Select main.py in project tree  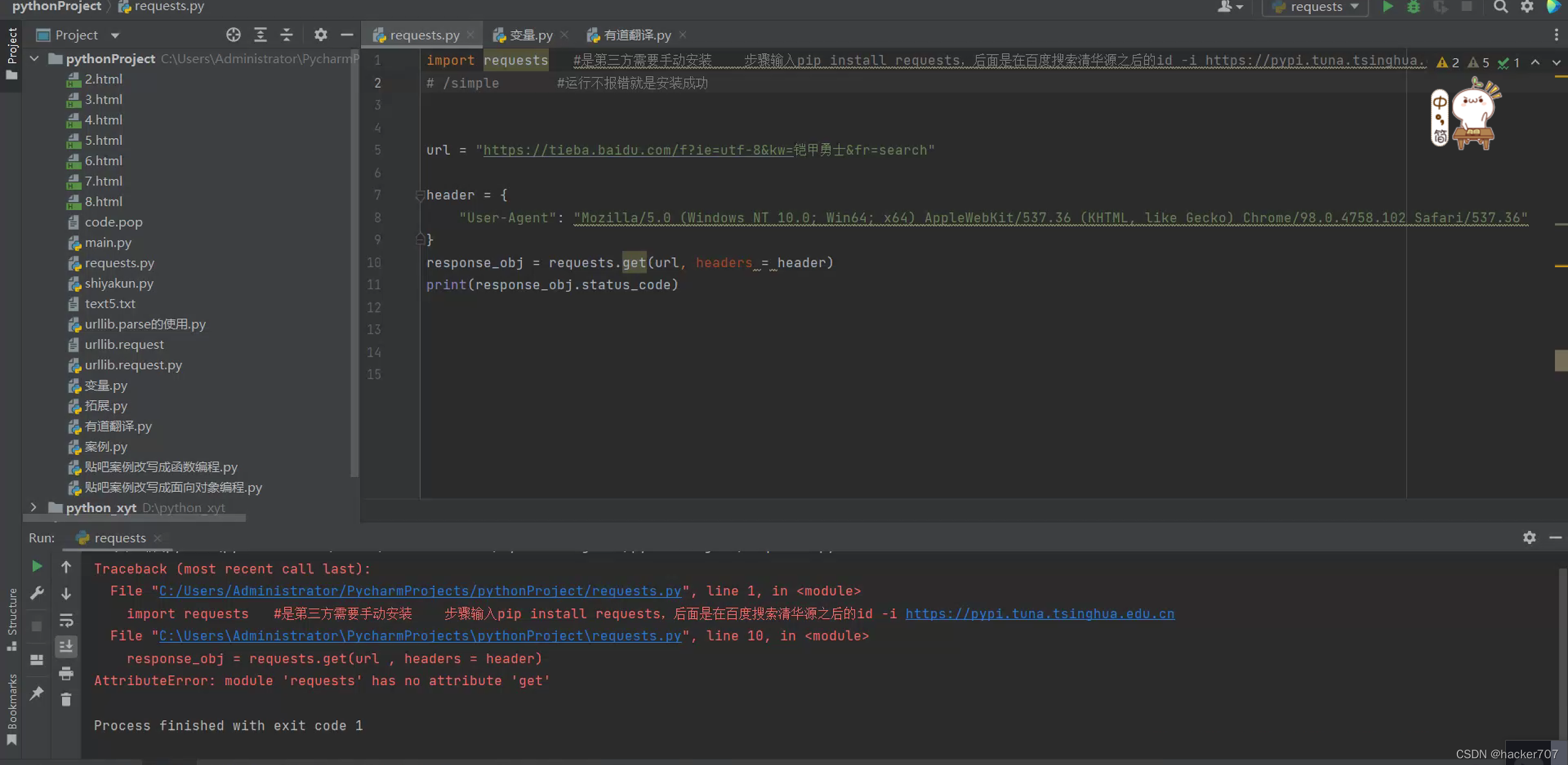(108, 243)
